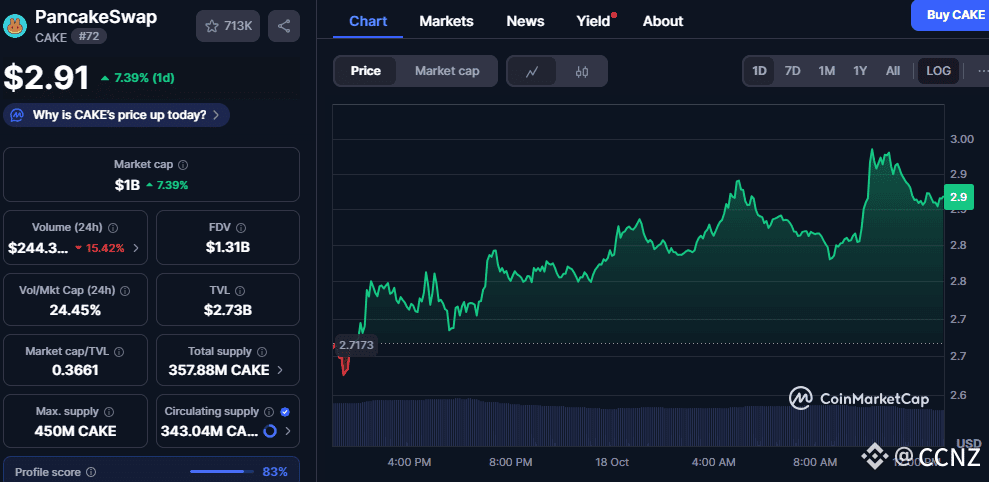This screenshot has height=482, width=989.
Task: Toggle the LOG scale button
Action: pyautogui.click(x=939, y=71)
